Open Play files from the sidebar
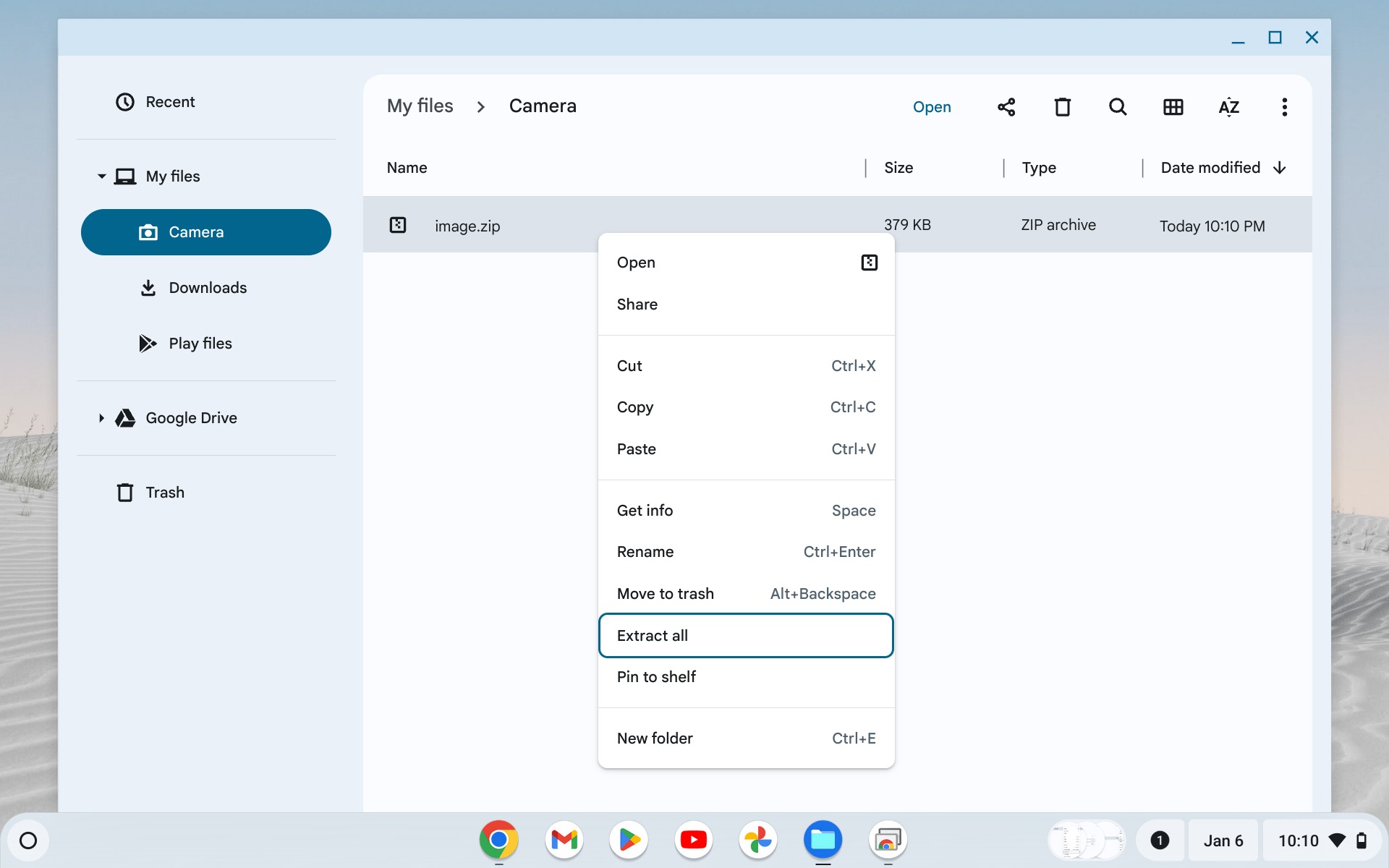Screen dimensions: 1389x868 click(200, 343)
